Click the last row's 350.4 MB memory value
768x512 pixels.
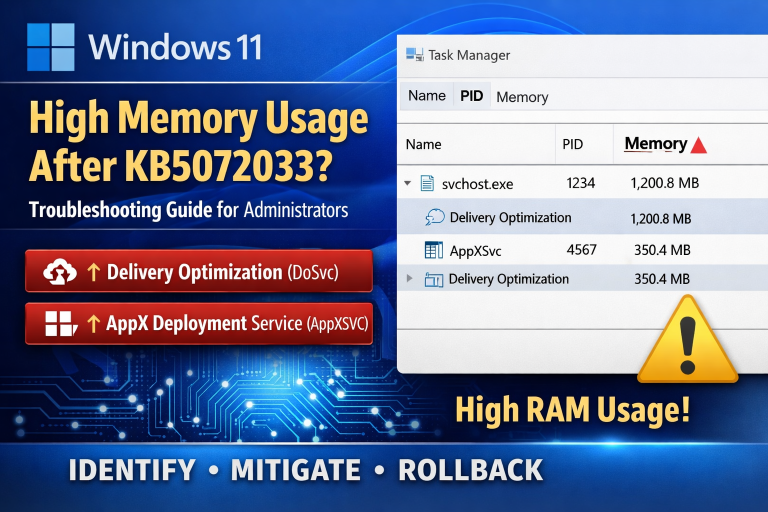coord(662,279)
